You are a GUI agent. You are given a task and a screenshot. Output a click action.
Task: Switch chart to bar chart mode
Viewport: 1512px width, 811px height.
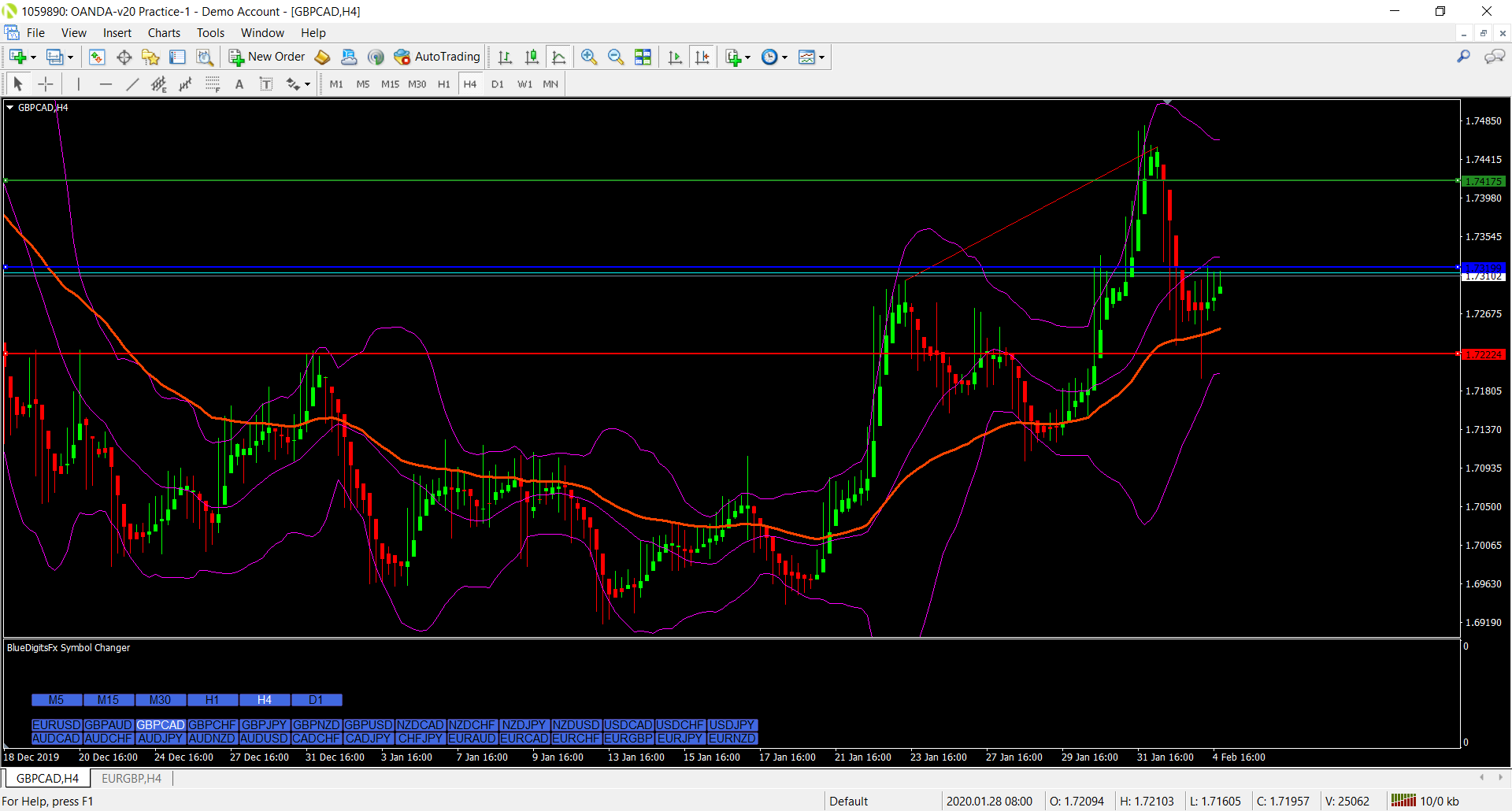(505, 57)
